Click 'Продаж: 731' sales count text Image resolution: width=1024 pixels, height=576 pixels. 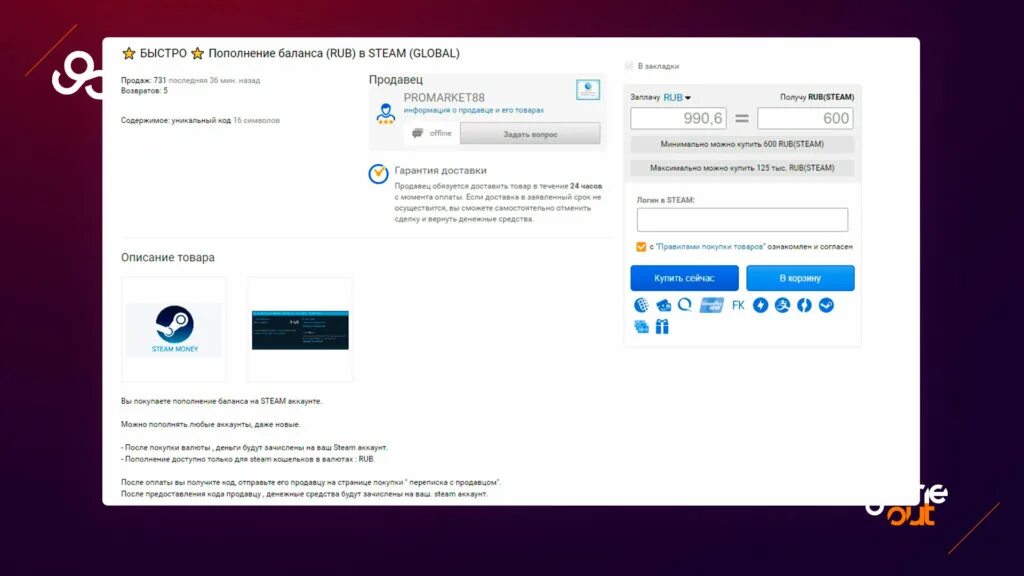point(144,80)
